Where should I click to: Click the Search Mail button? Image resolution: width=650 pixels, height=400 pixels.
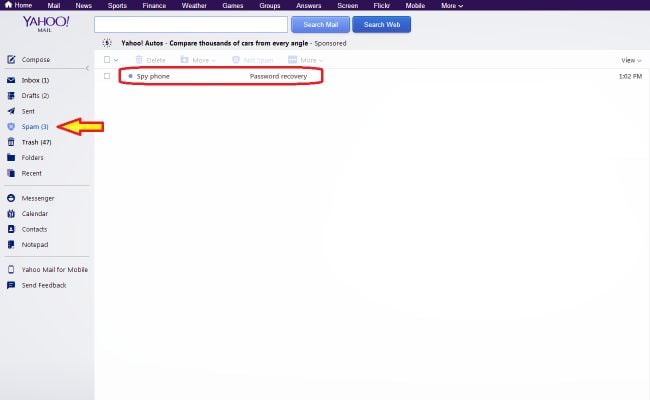click(320, 24)
